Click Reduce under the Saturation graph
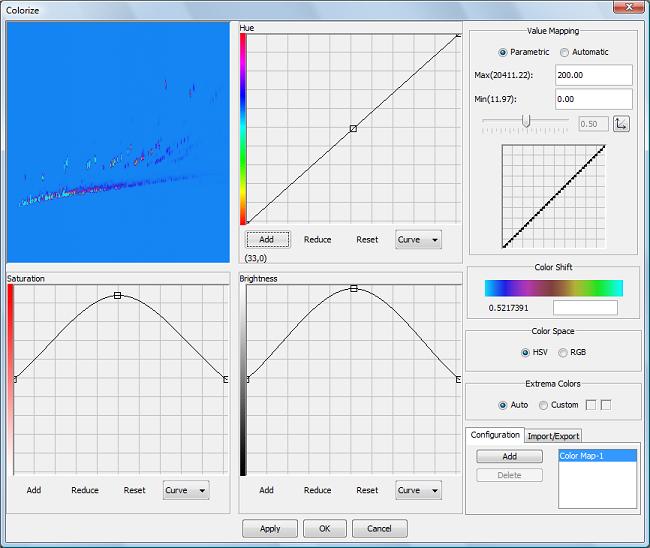The height and width of the screenshot is (548, 650). point(85,490)
